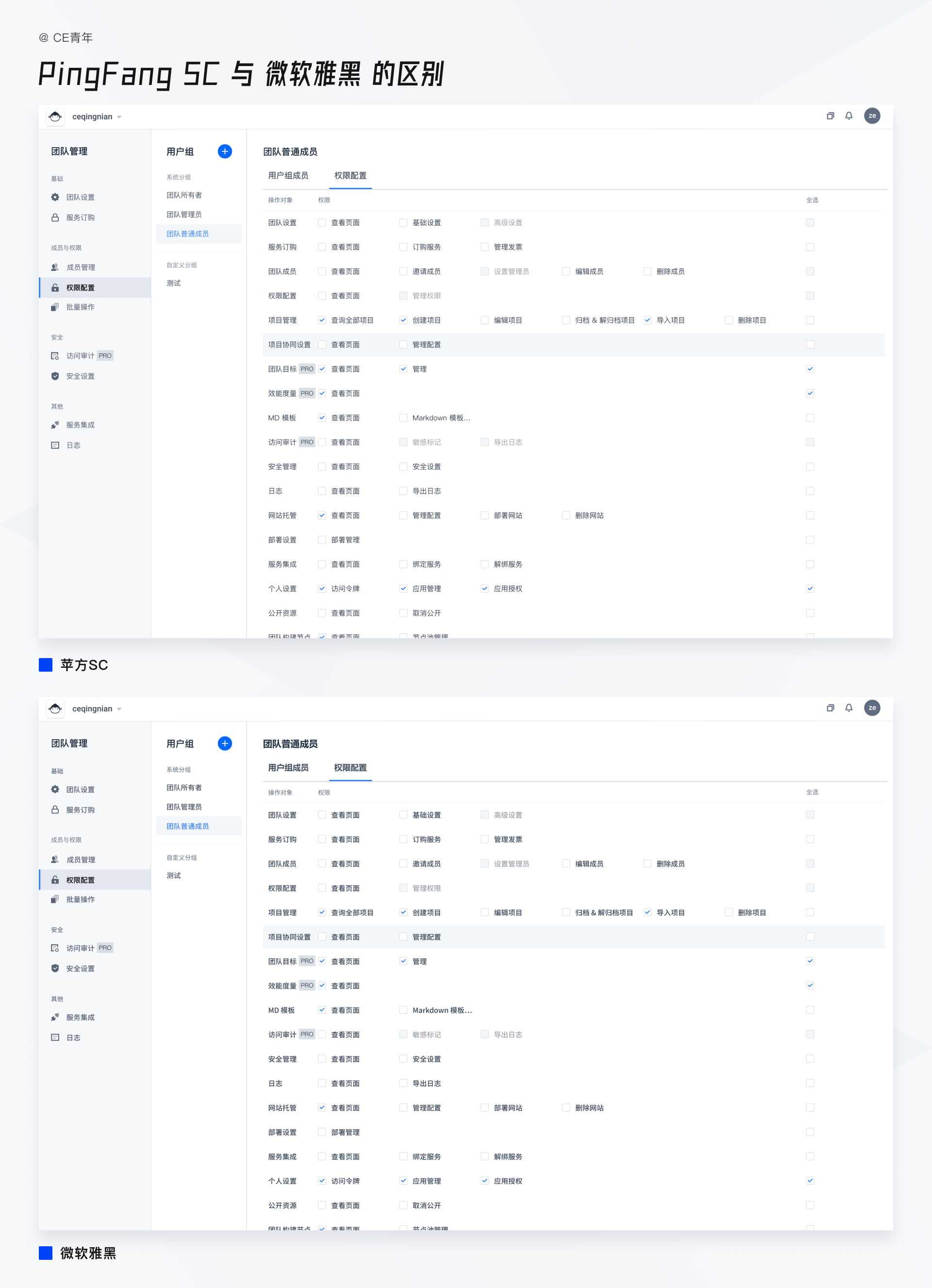Viewport: 932px width, 1288px height.
Task: Click the monkey logo in the 微软雅黑 panel header
Action: [55, 709]
